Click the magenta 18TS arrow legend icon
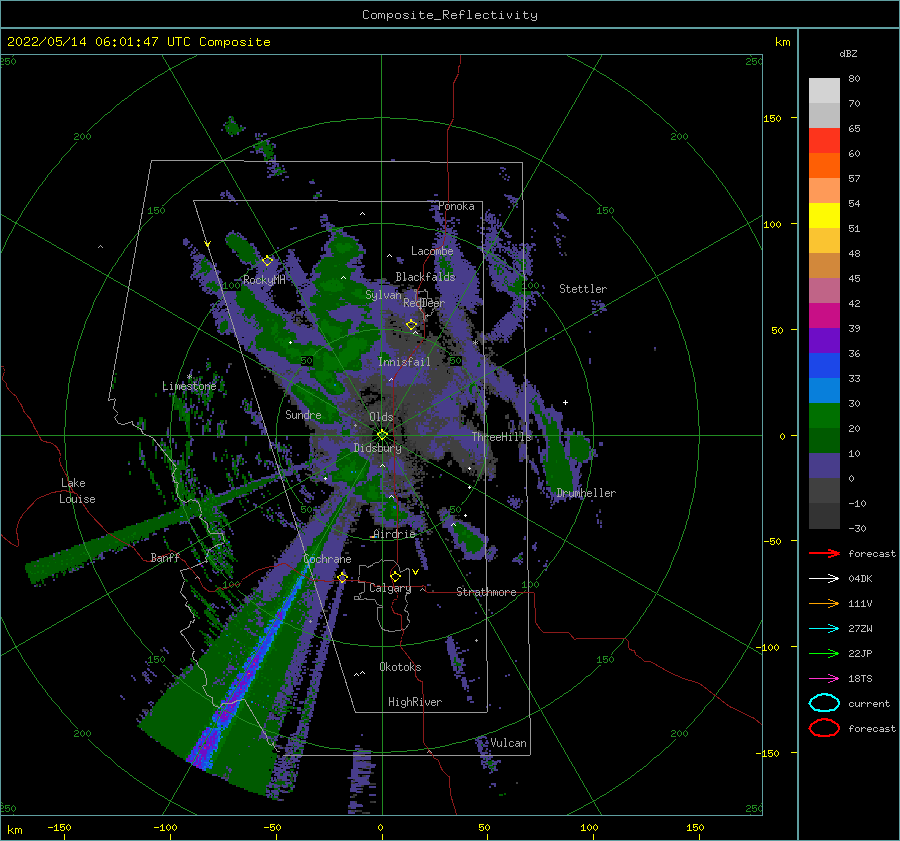Screen dimensions: 900x841 (x=824, y=679)
